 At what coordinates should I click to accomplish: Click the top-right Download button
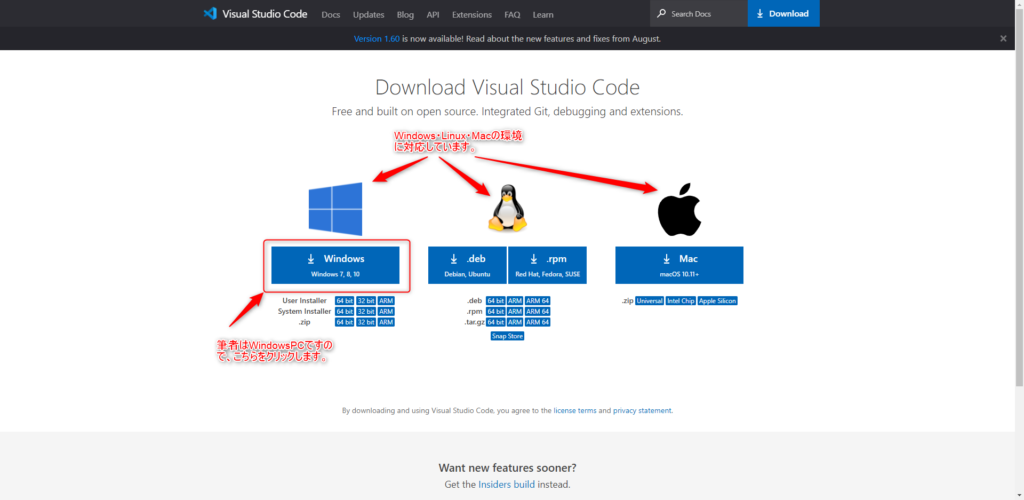[x=783, y=14]
